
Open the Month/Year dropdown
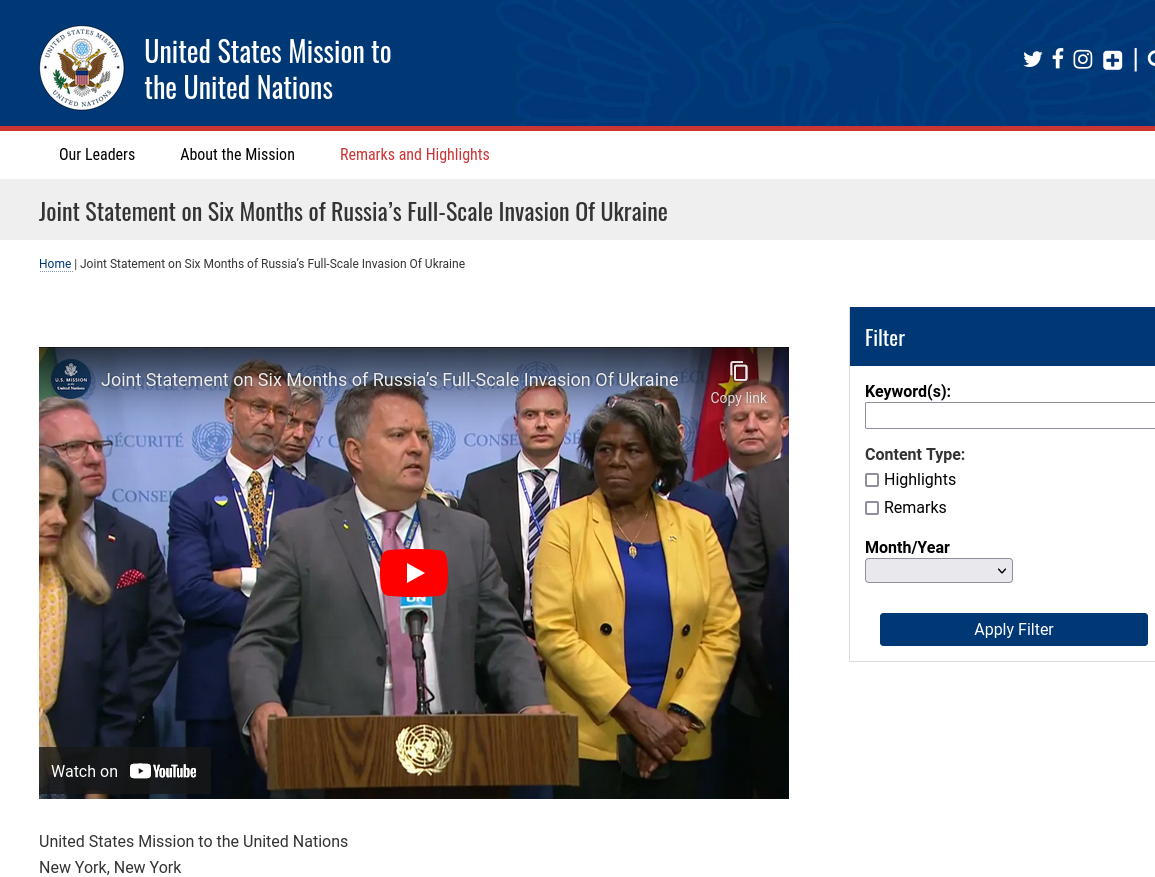(x=938, y=571)
